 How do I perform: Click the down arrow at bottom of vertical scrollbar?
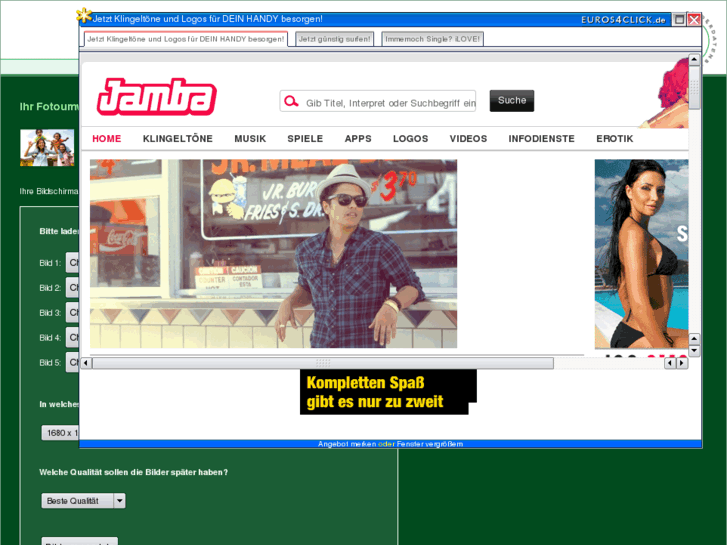point(694,351)
